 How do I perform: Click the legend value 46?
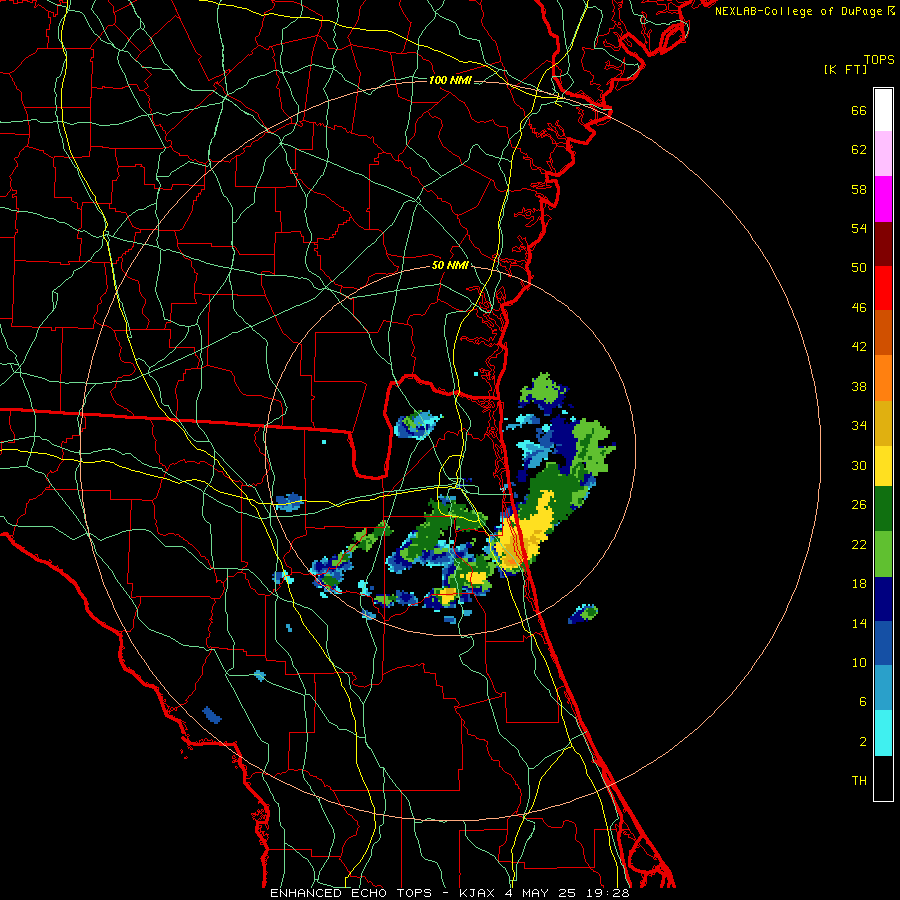coord(859,308)
